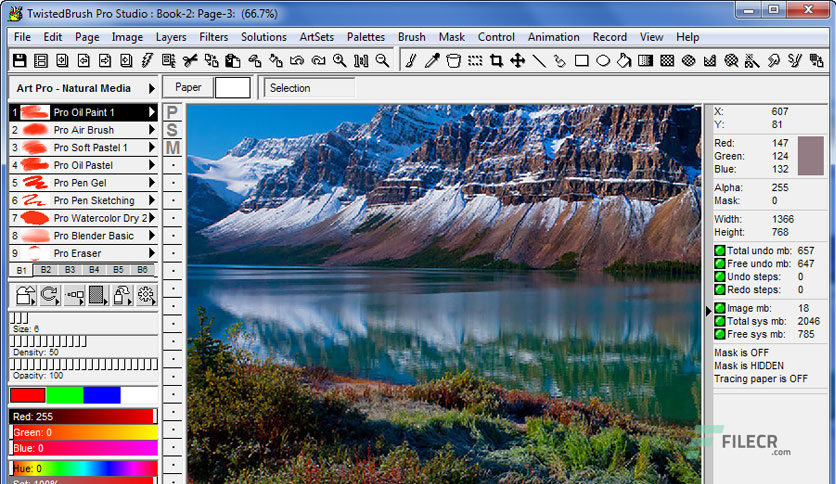Expand the Art Pro - Natural Media artset
This screenshot has height=484, width=836.
pos(152,88)
